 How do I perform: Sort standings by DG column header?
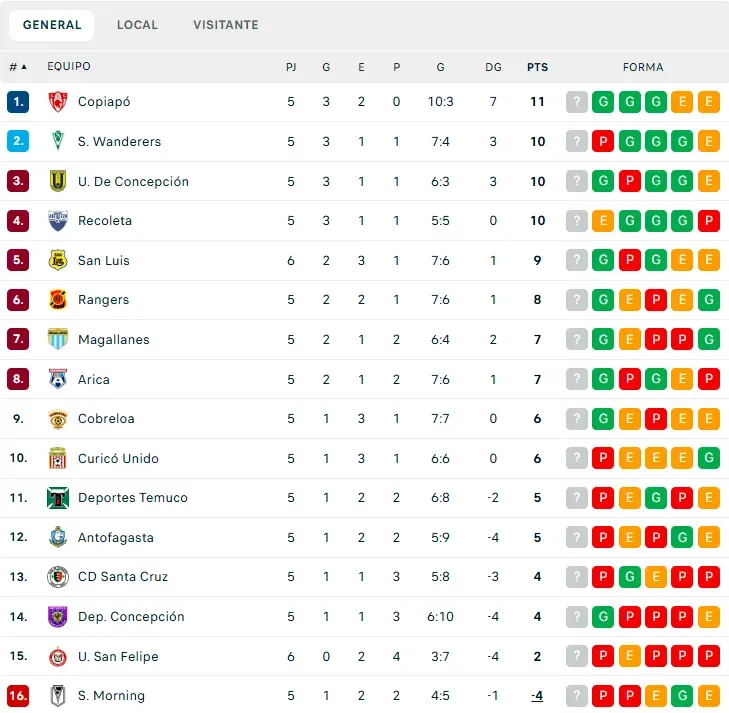[493, 68]
